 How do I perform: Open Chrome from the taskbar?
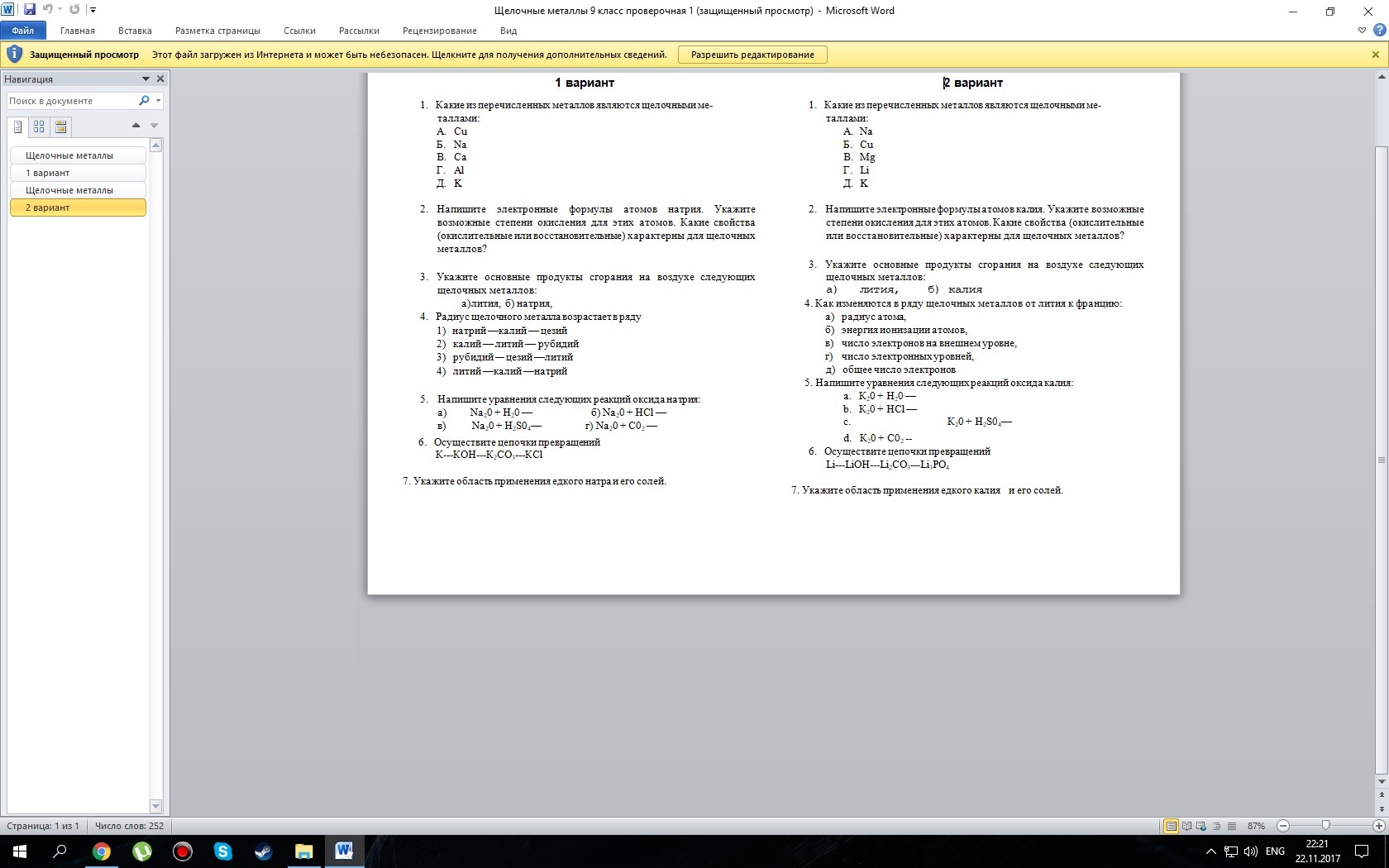click(x=101, y=851)
